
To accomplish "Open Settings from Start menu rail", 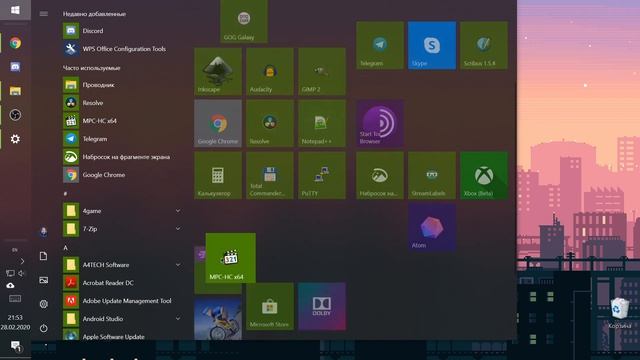I will point(44,304).
